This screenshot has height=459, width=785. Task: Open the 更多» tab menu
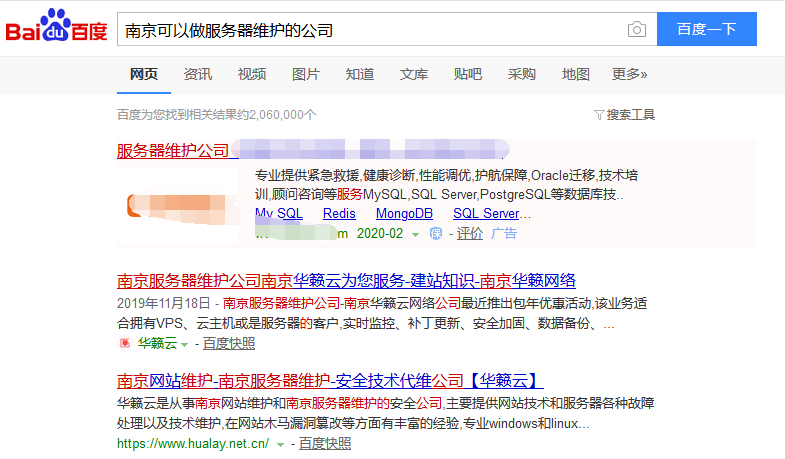click(x=629, y=74)
